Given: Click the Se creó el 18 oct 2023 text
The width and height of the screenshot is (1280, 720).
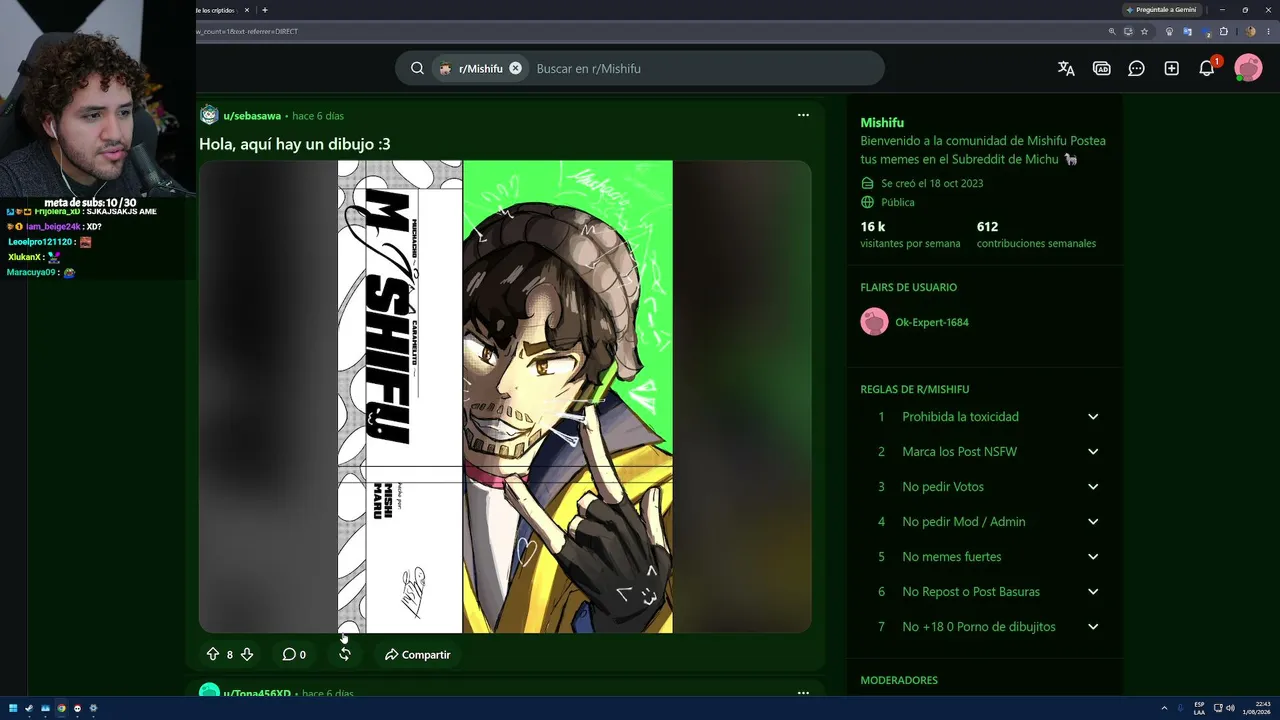Looking at the screenshot, I should tap(932, 184).
